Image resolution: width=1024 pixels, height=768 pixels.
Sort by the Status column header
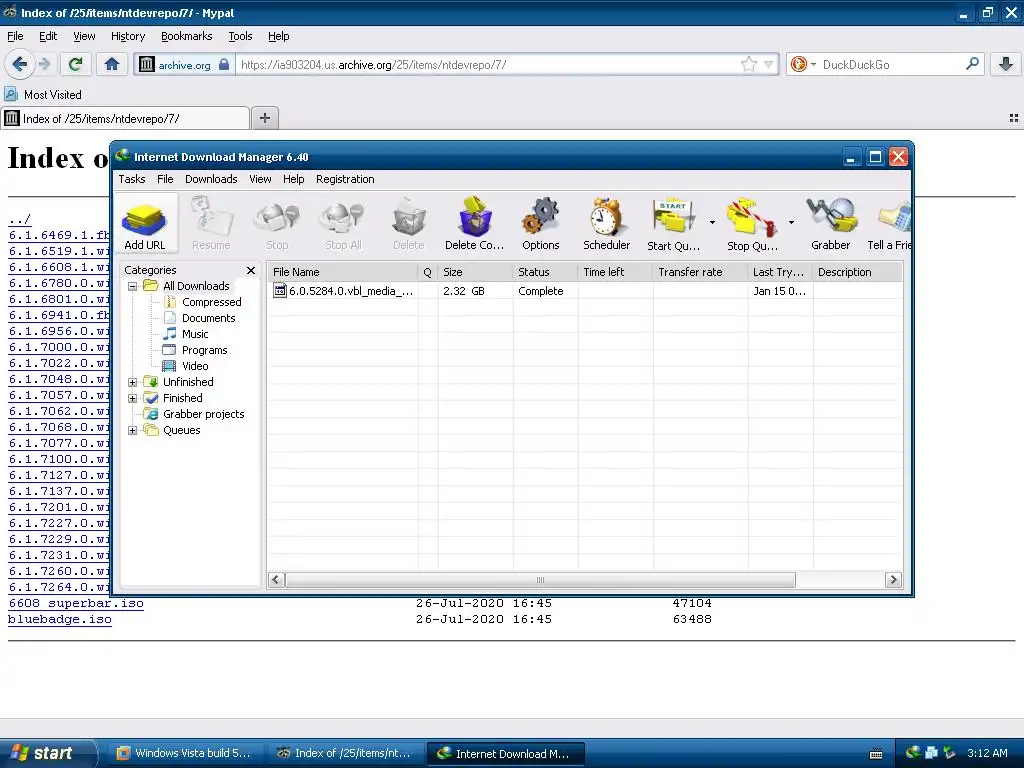[x=545, y=272]
